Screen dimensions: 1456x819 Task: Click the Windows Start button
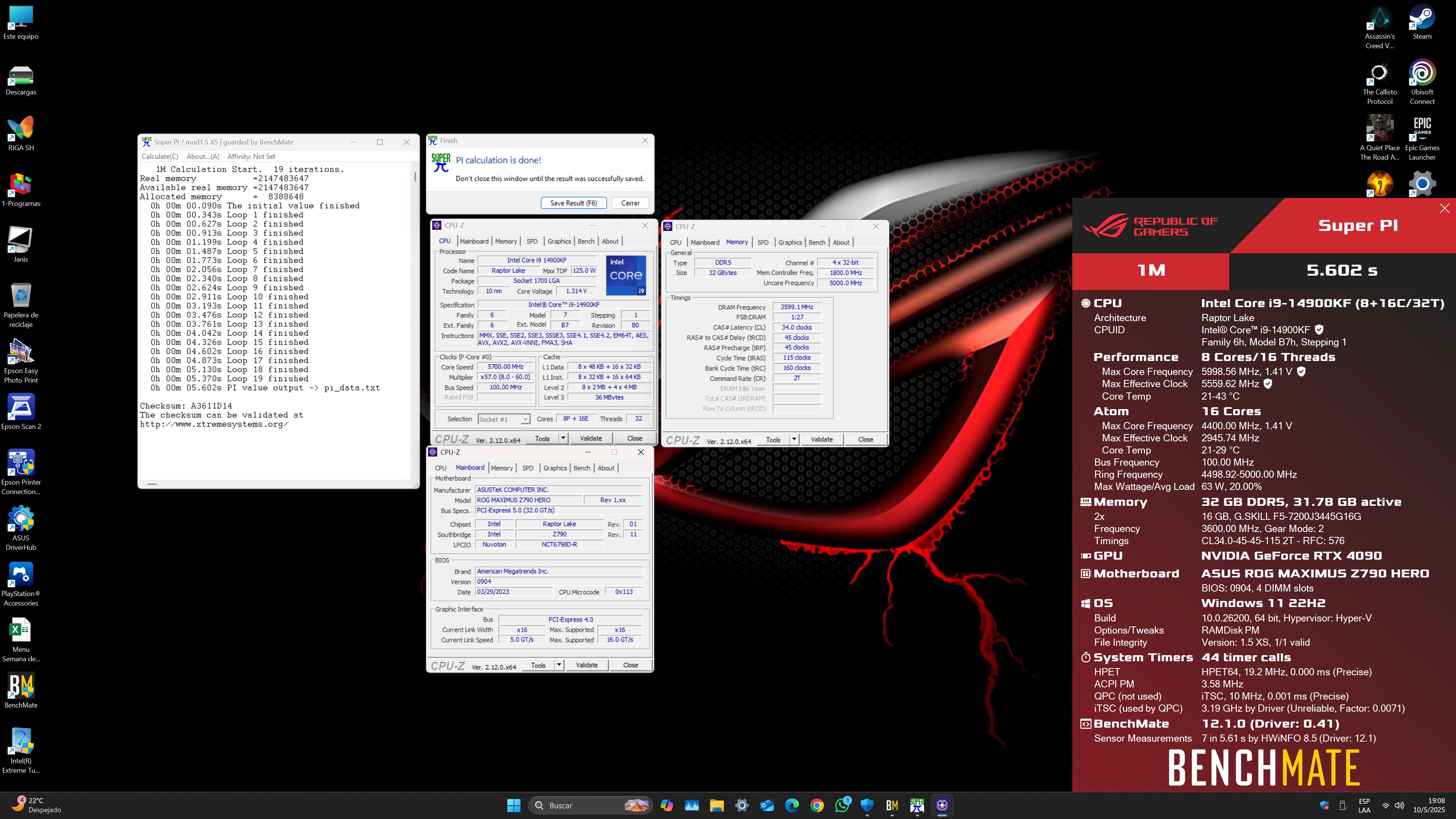pyautogui.click(x=514, y=805)
